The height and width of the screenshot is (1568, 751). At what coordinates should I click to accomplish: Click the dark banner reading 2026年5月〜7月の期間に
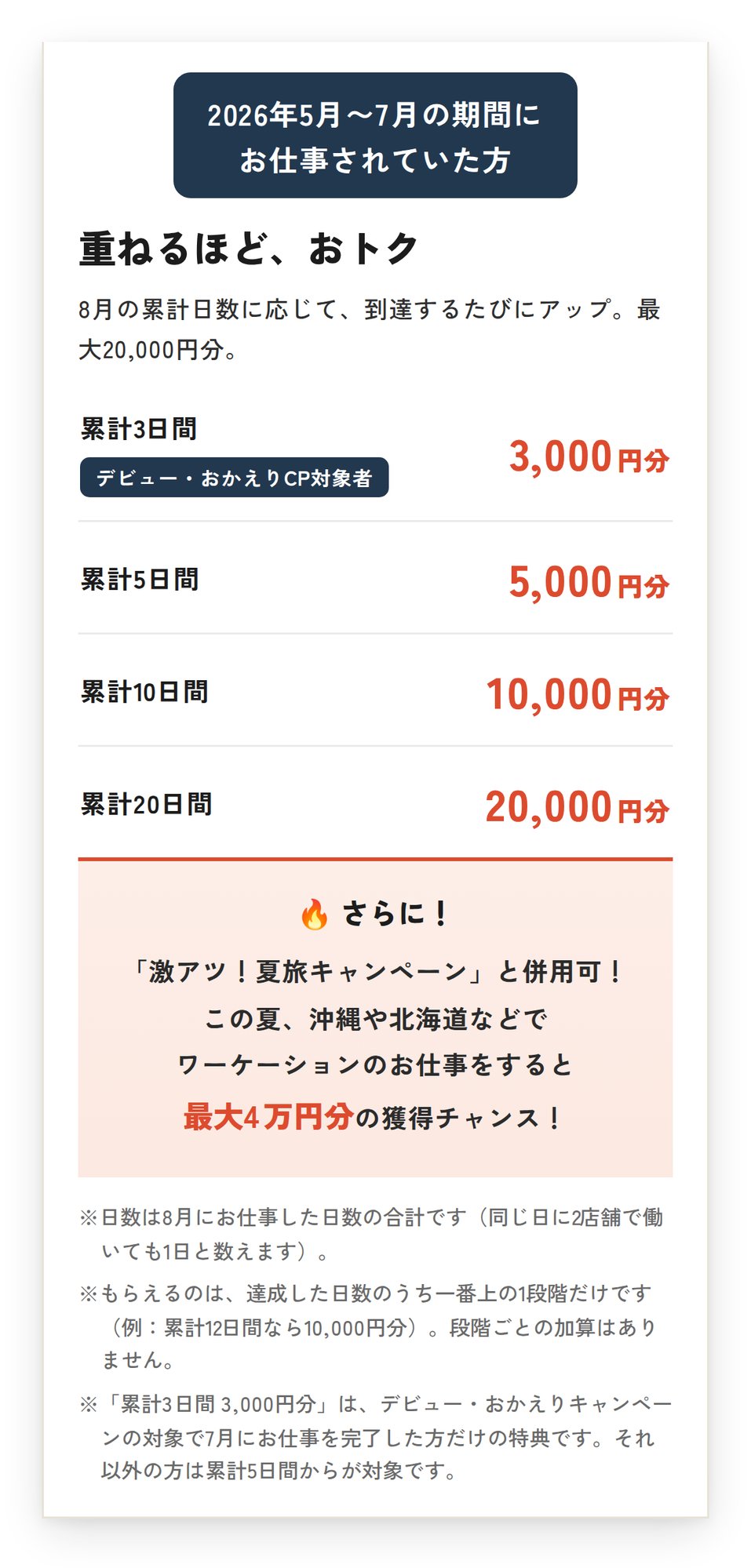tap(375, 135)
